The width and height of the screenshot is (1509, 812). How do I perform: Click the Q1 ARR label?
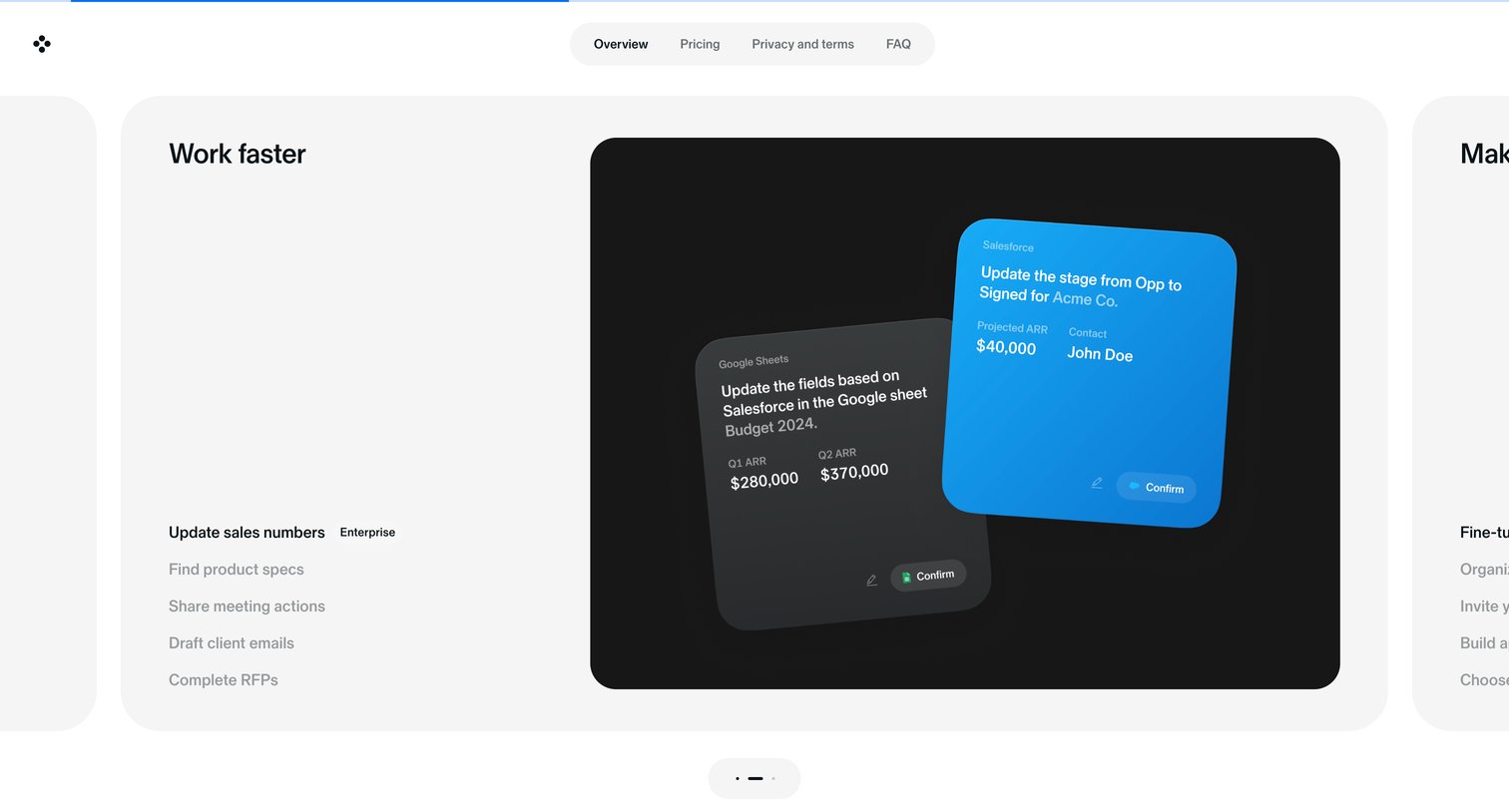click(748, 463)
